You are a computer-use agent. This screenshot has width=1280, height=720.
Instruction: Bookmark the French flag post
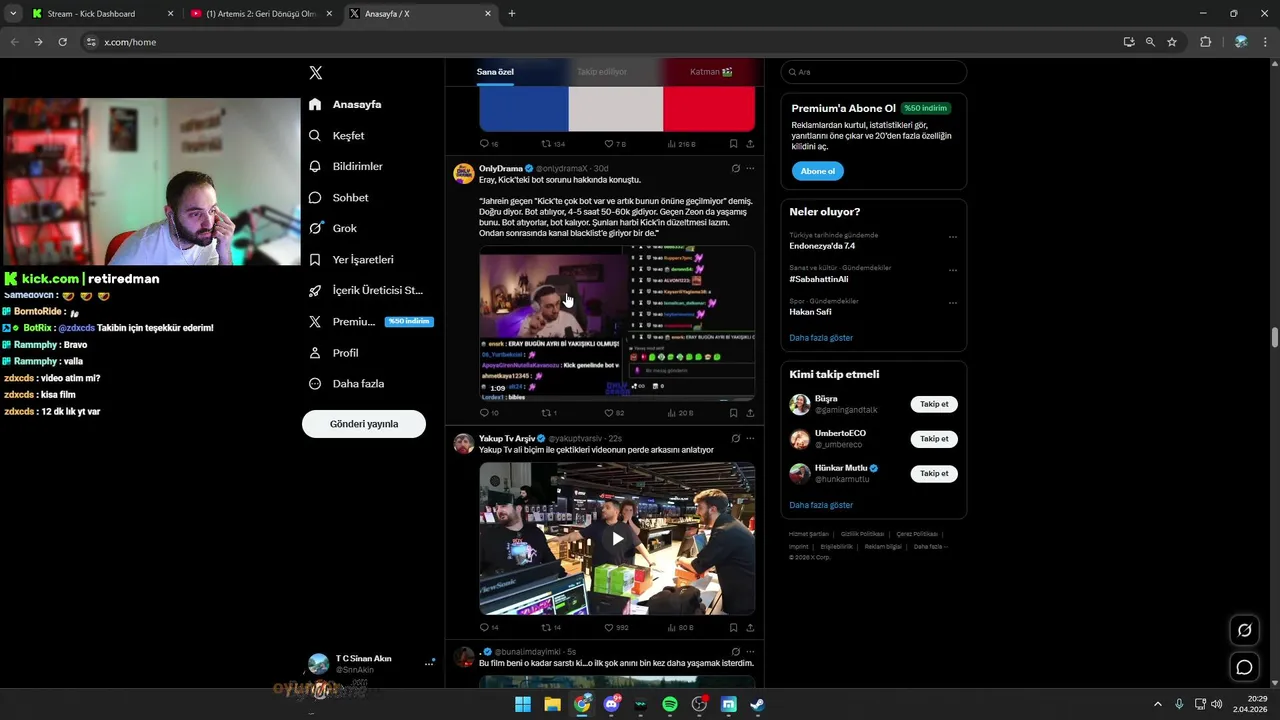pos(733,144)
